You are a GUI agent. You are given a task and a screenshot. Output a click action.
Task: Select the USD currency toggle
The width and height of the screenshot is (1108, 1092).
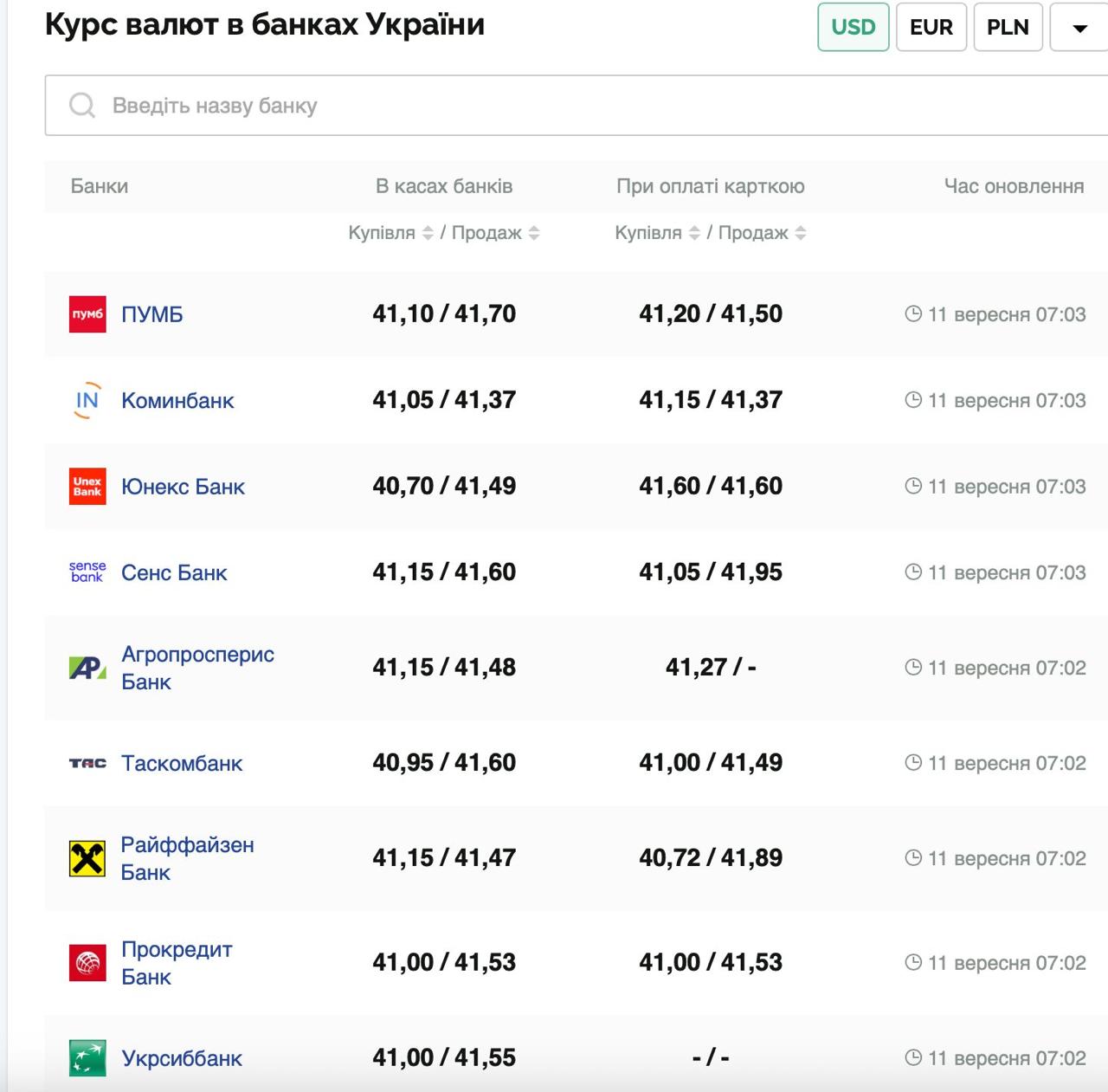pyautogui.click(x=853, y=27)
